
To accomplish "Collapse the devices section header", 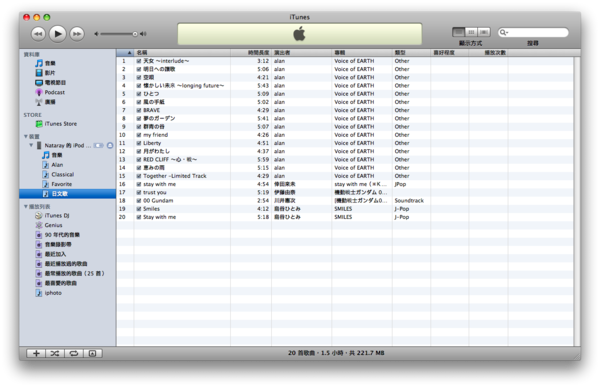I will 26,136.
